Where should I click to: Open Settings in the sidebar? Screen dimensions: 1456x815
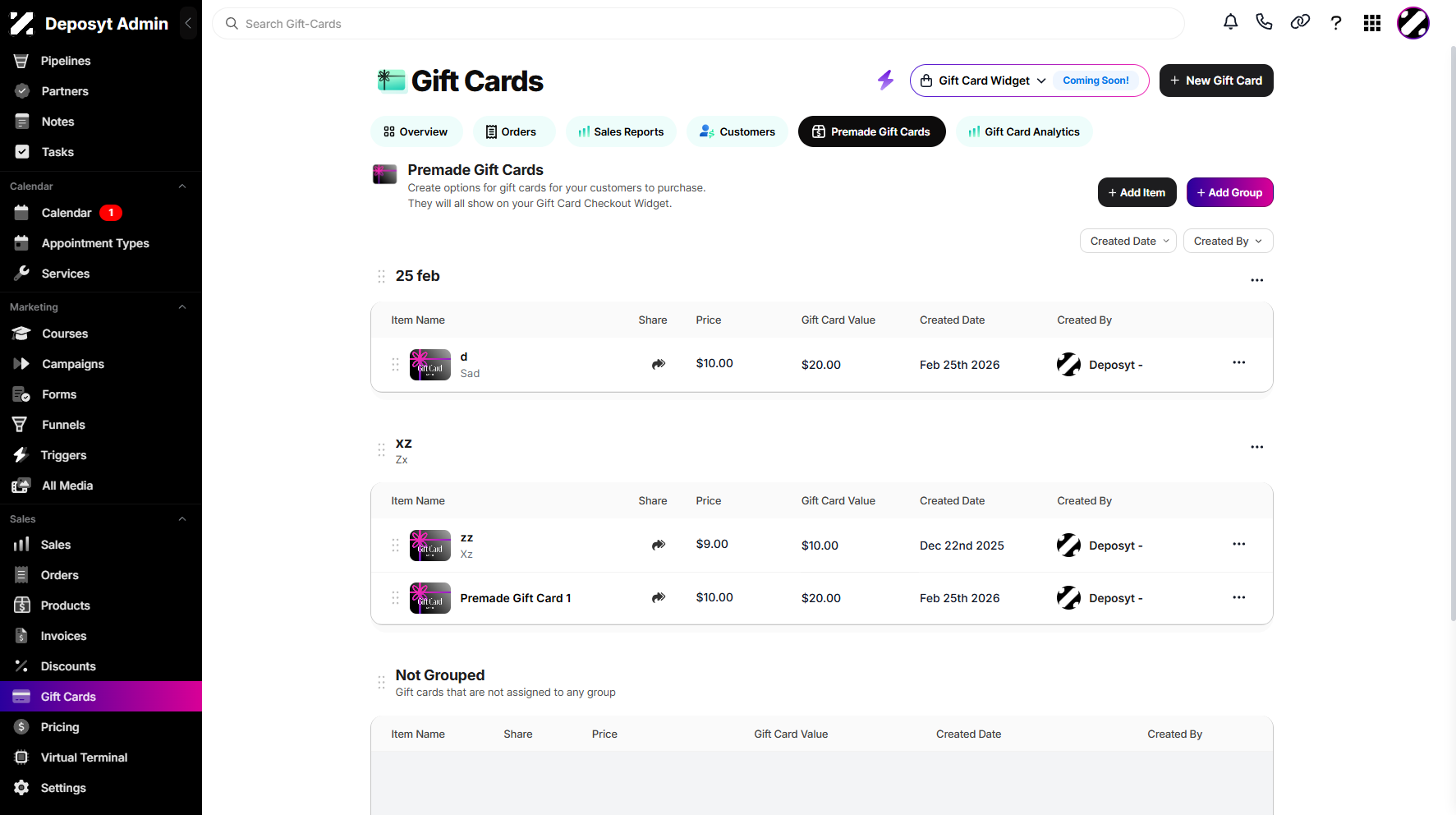pos(101,788)
